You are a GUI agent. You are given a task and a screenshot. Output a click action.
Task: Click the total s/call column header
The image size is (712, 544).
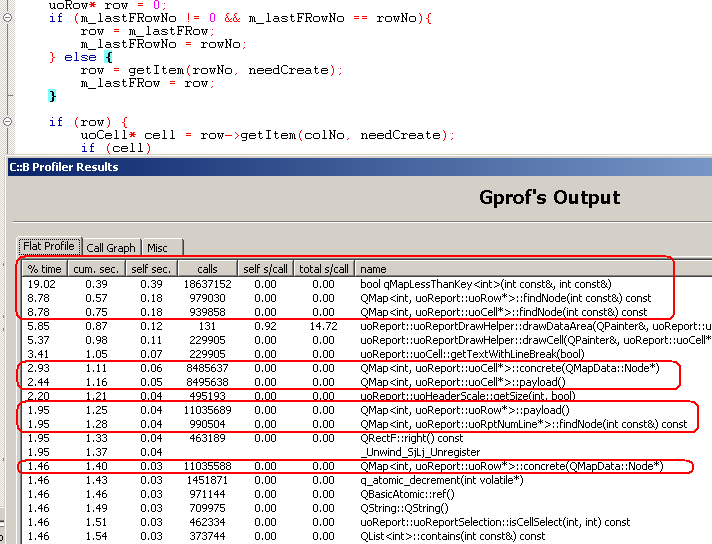point(325,269)
